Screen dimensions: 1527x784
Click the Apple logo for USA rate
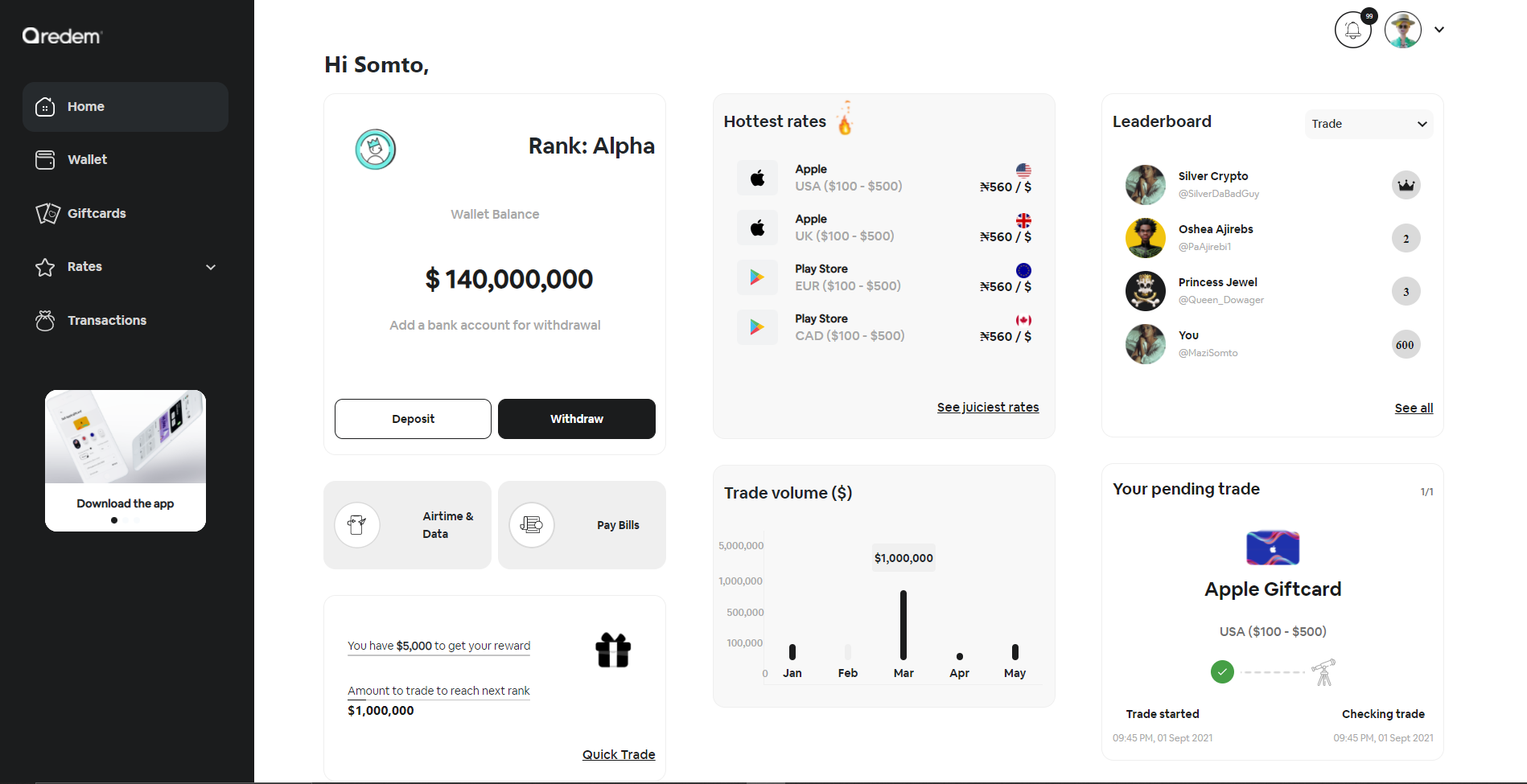pos(757,178)
